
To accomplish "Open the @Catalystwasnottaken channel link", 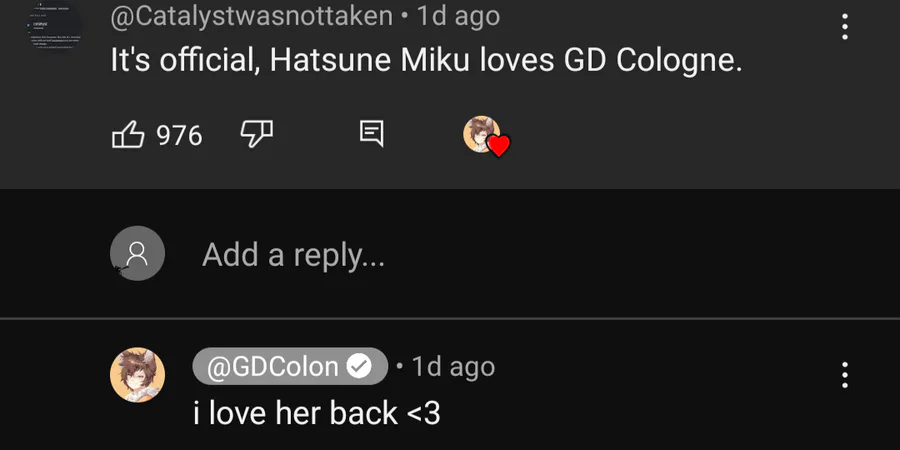I will pos(251,16).
